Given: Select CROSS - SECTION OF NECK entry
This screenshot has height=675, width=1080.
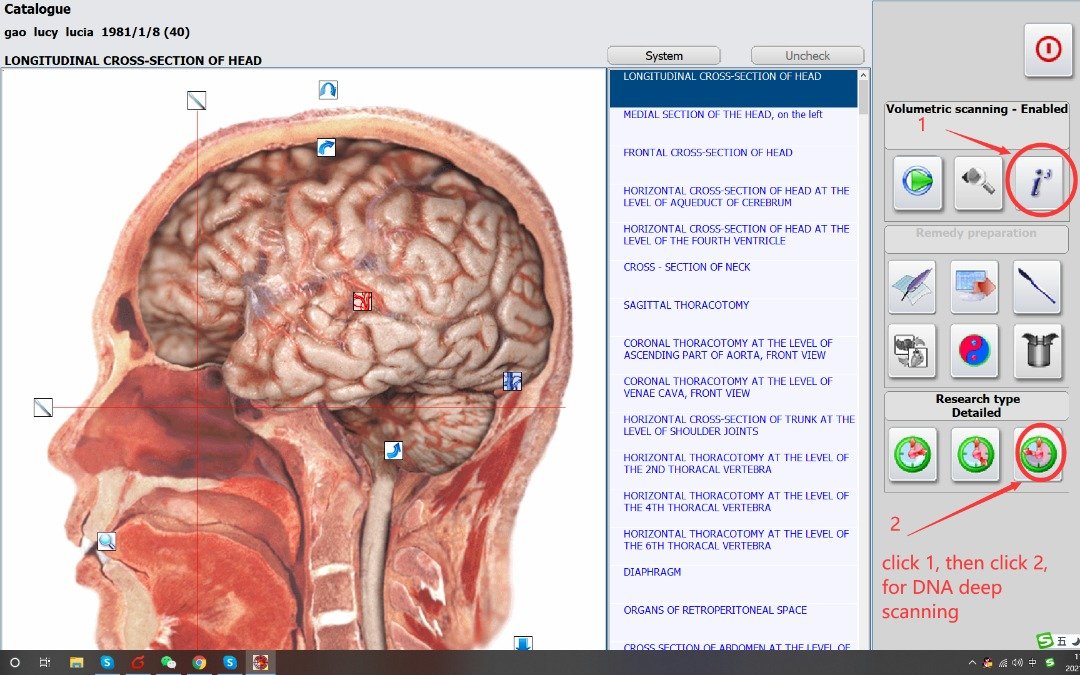Looking at the screenshot, I should (x=686, y=267).
